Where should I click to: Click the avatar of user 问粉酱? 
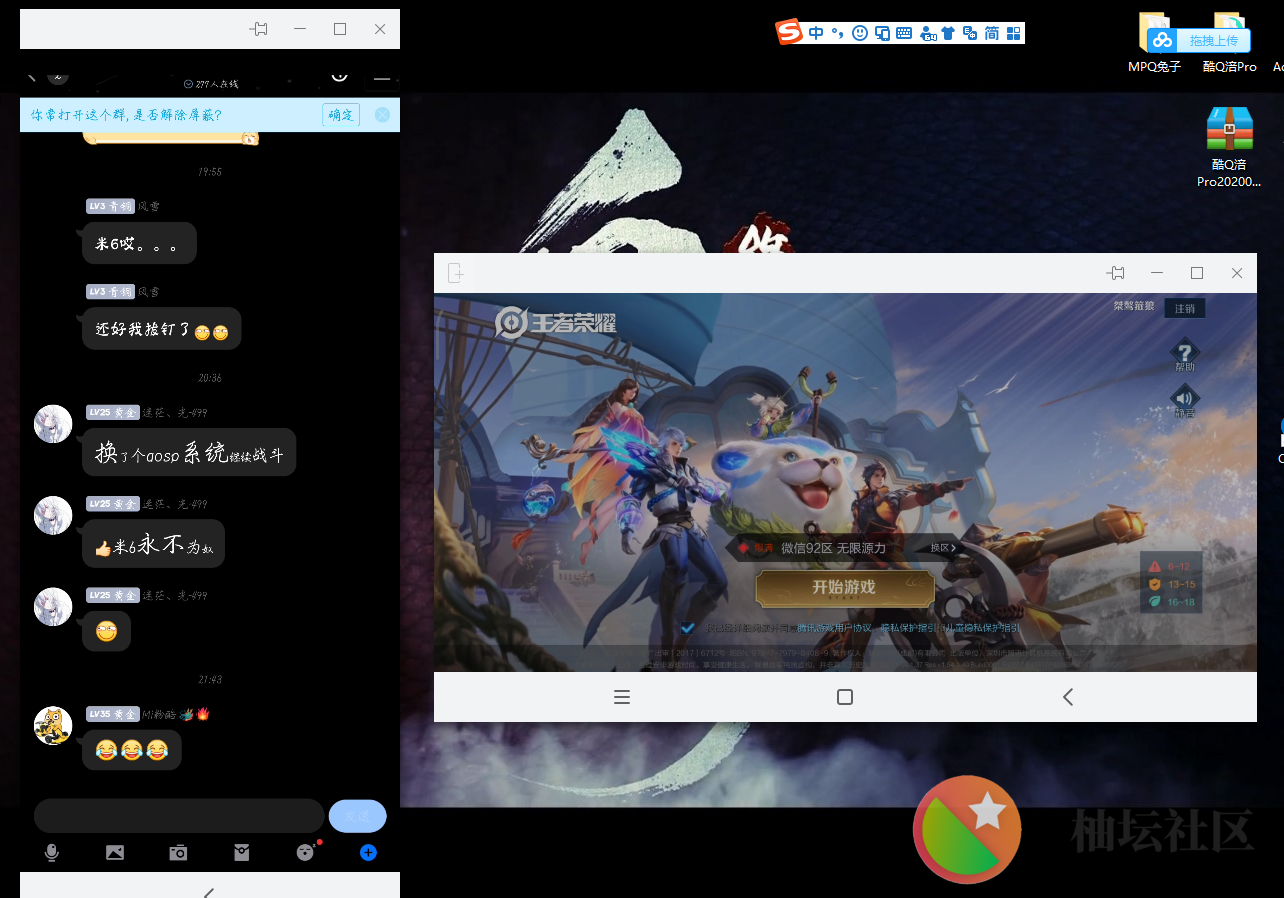pyautogui.click(x=53, y=725)
